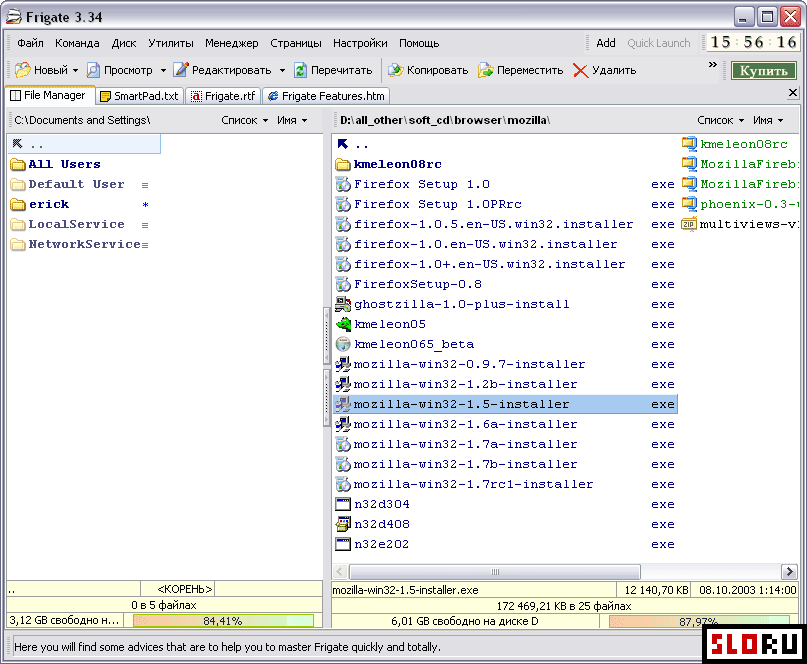Screen dimensions: 807x664
Task: Select the Default User folder
Action: pyautogui.click(x=76, y=184)
